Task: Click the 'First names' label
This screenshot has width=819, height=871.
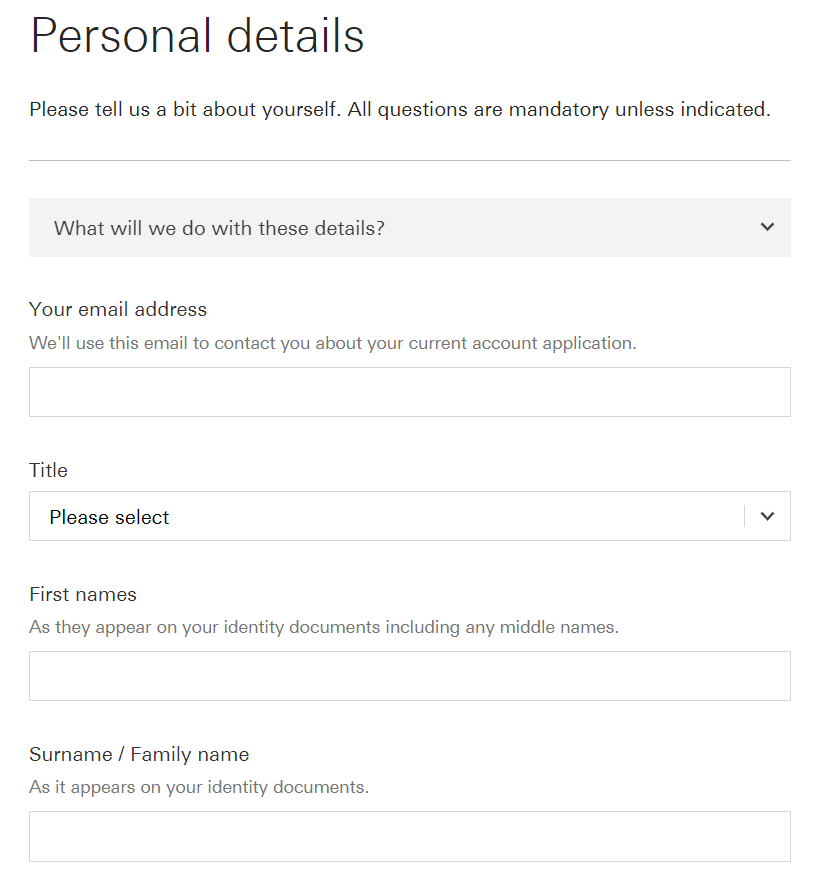Action: coord(83,594)
